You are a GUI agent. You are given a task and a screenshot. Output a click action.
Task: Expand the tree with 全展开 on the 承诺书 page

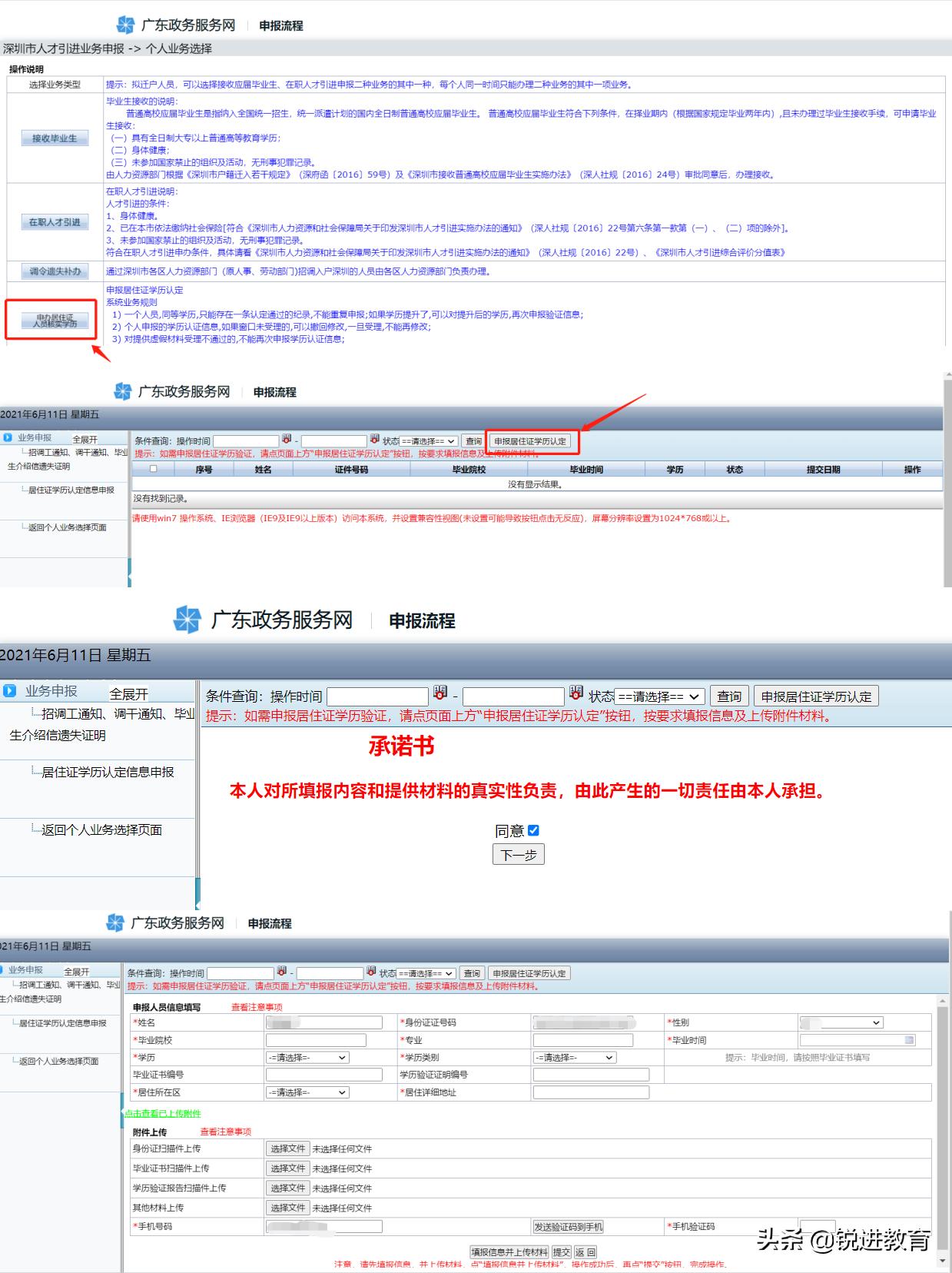click(128, 694)
